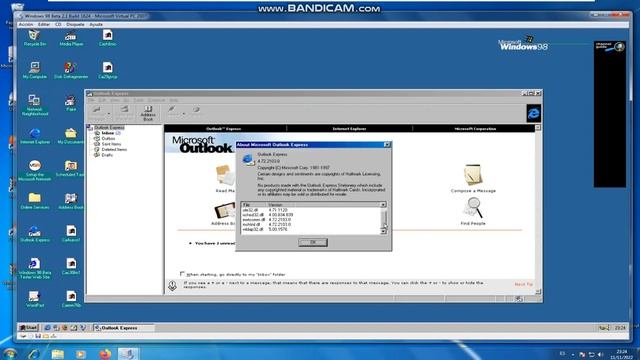
Task: Open the Ayuda menu in Virtual PC
Action: point(96,24)
